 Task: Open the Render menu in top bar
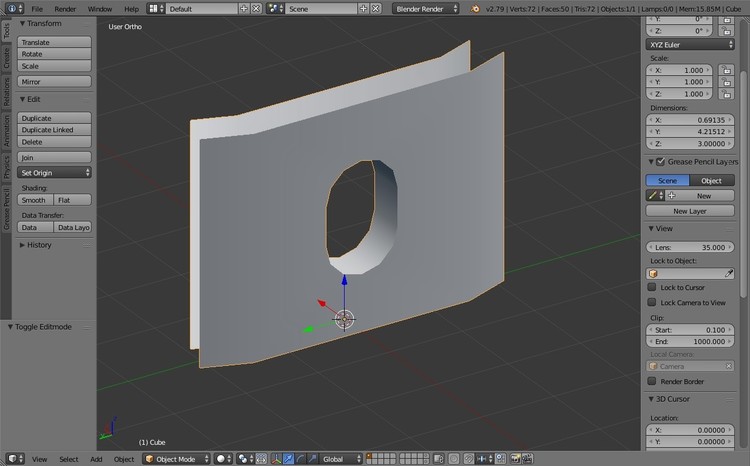point(65,8)
